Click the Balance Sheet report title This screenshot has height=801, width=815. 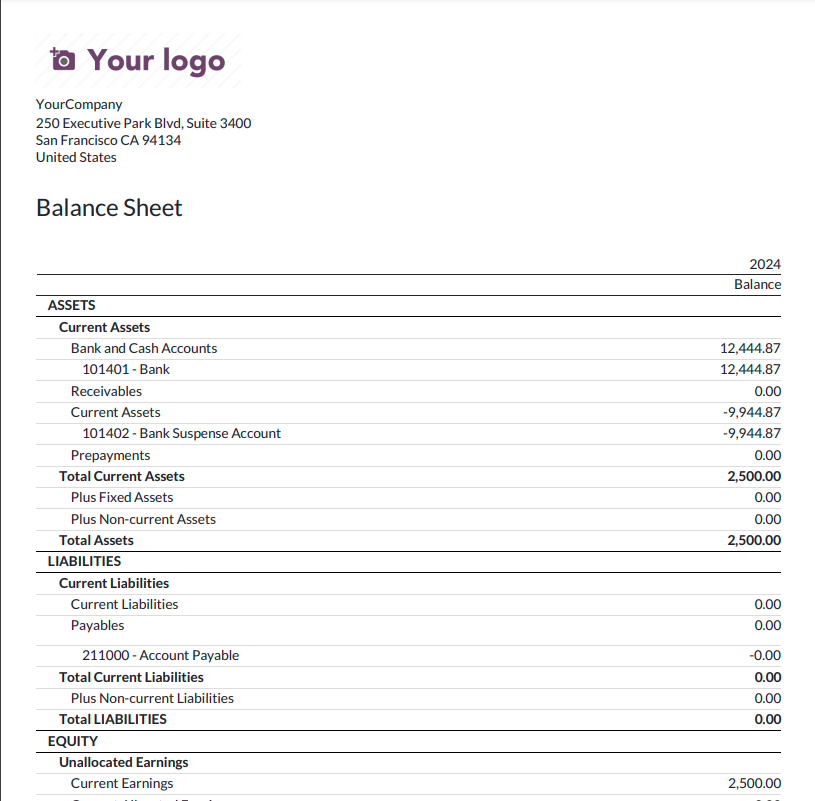(109, 208)
